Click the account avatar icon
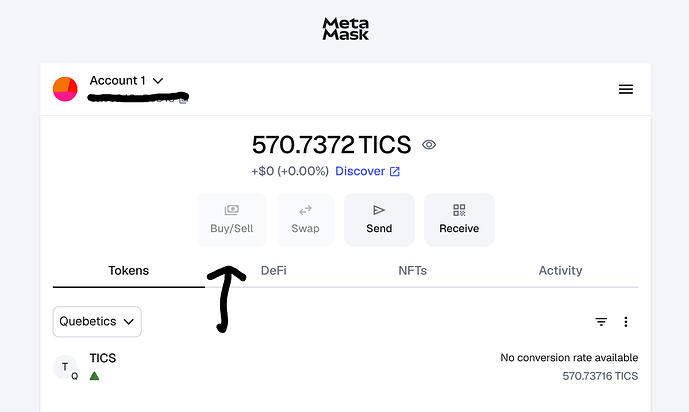This screenshot has height=412, width=689. [65, 89]
